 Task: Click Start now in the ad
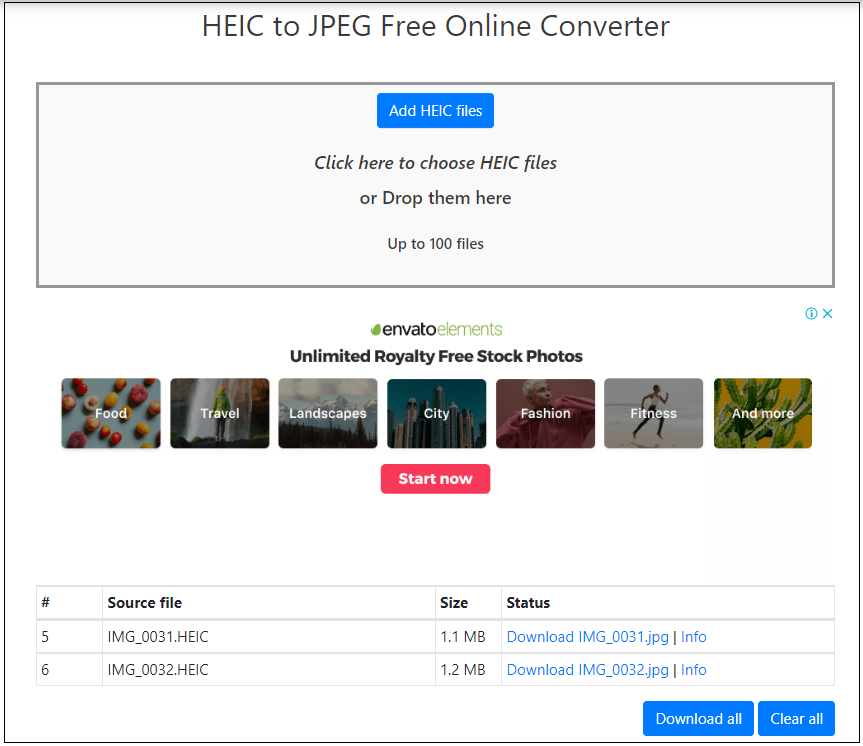[x=435, y=478]
